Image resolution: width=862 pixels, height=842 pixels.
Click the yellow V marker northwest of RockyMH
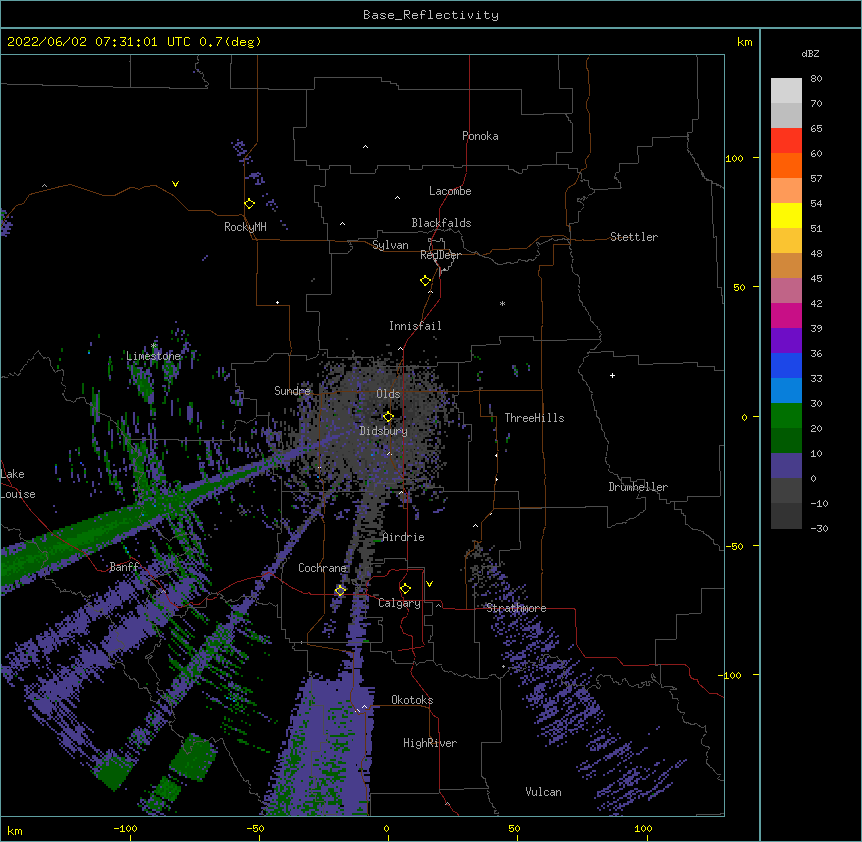coord(175,184)
